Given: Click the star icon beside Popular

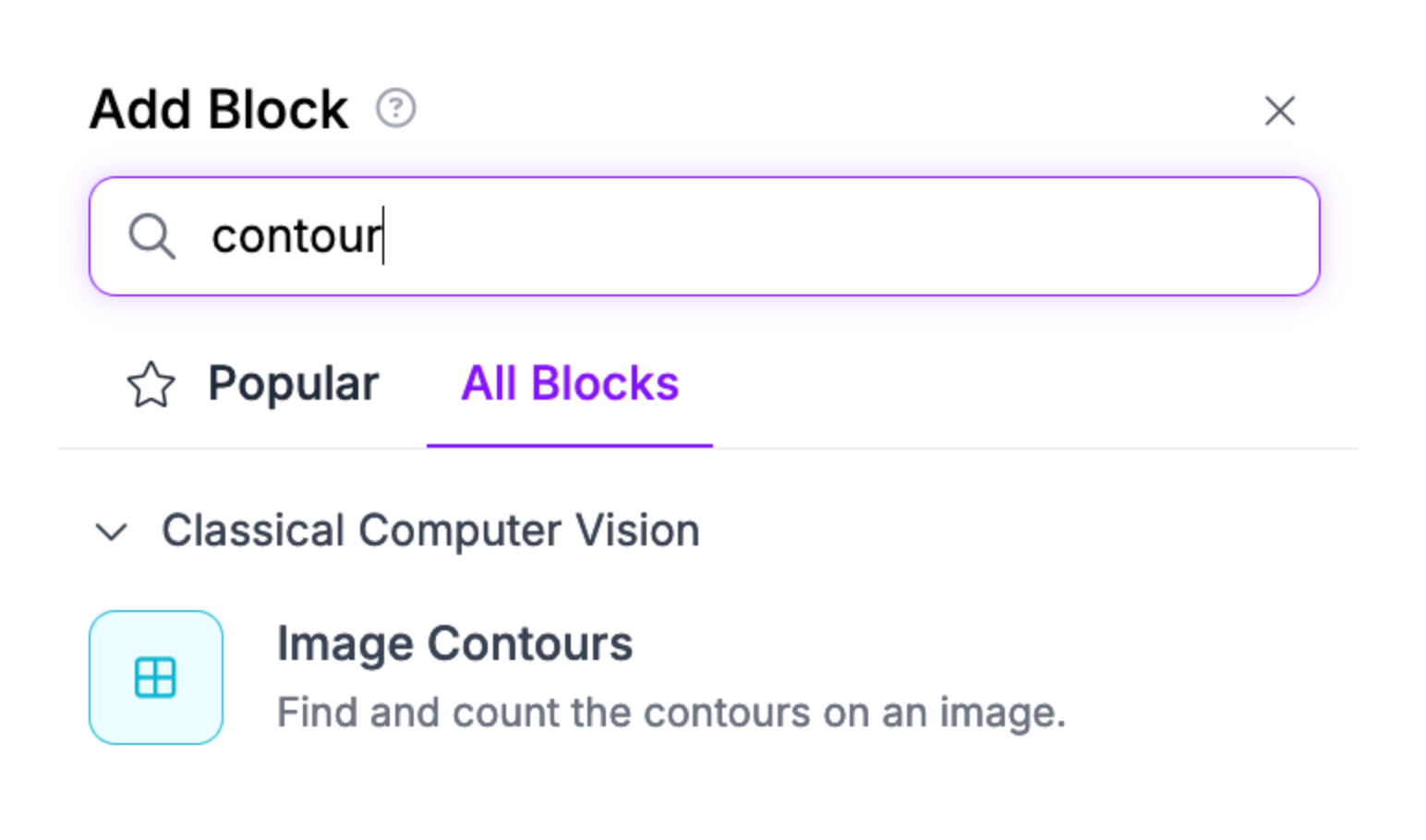Looking at the screenshot, I should click(x=151, y=385).
